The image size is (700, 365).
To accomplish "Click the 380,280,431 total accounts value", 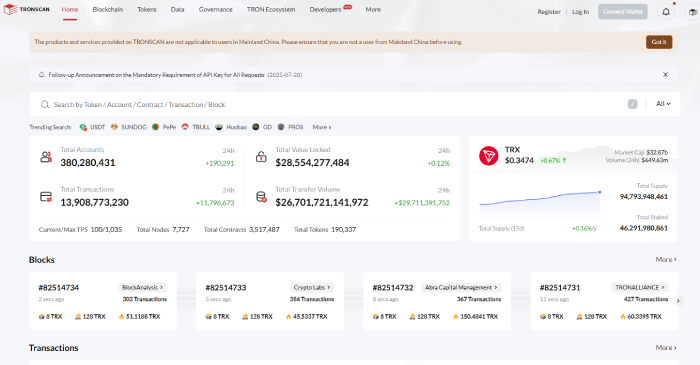I will click(x=88, y=162).
